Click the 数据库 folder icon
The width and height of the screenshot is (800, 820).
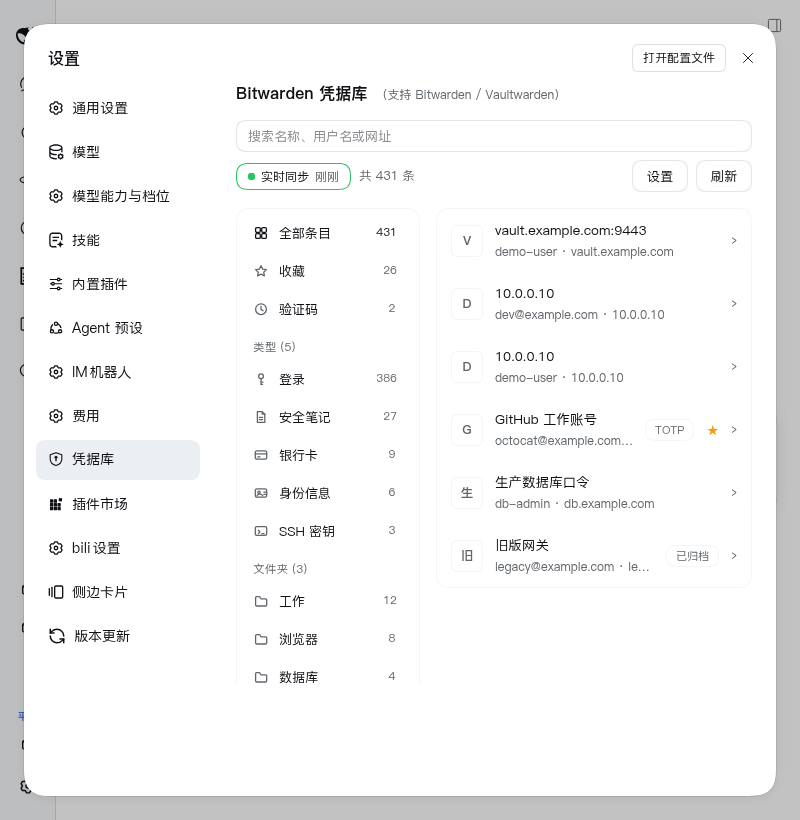click(x=261, y=677)
